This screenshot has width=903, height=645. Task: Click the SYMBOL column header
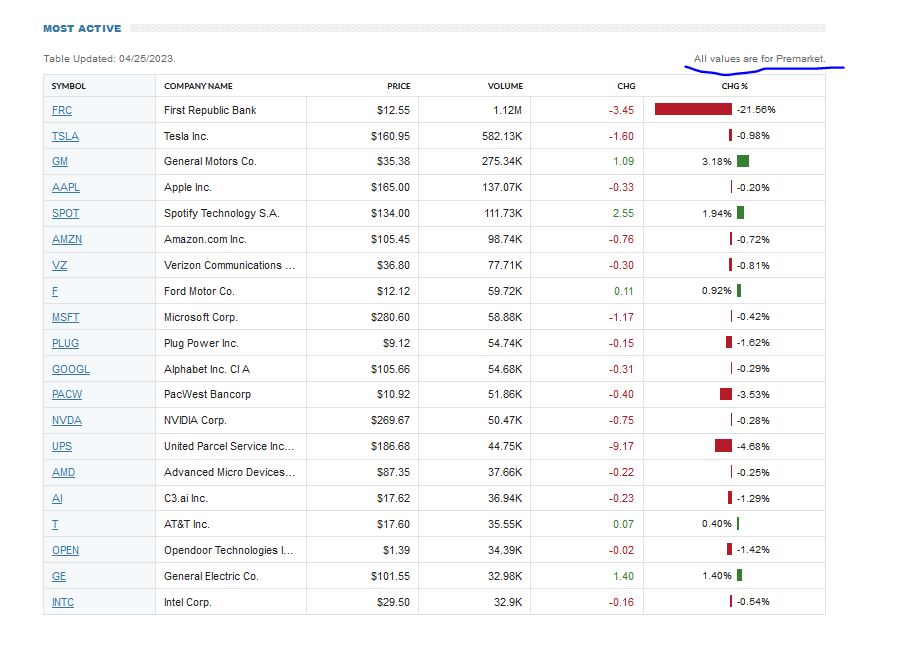coord(69,86)
